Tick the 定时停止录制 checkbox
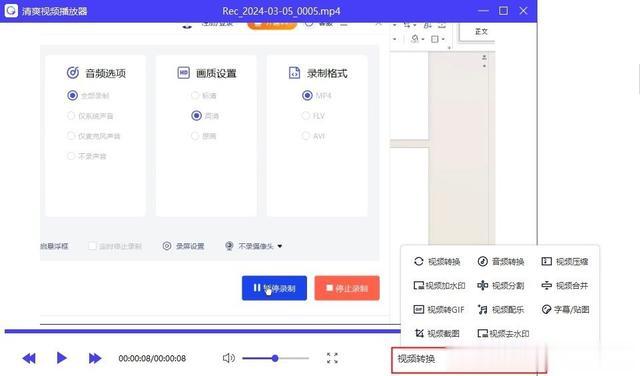The image size is (640, 376). [92, 246]
